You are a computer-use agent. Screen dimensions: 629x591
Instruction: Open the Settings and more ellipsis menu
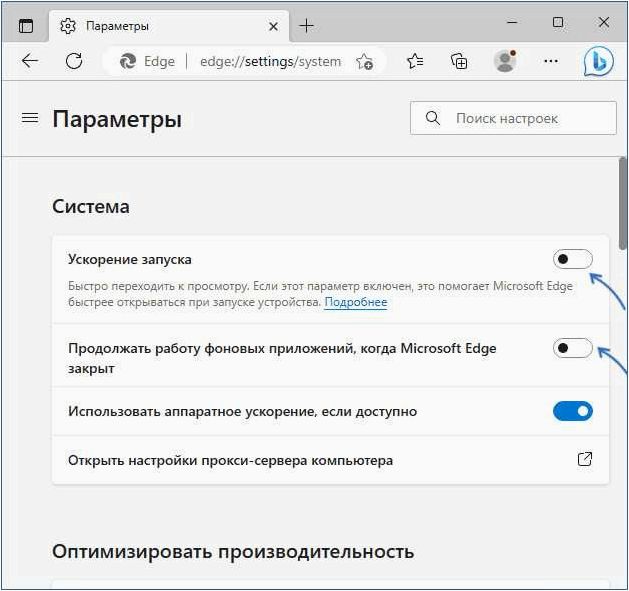pos(550,61)
